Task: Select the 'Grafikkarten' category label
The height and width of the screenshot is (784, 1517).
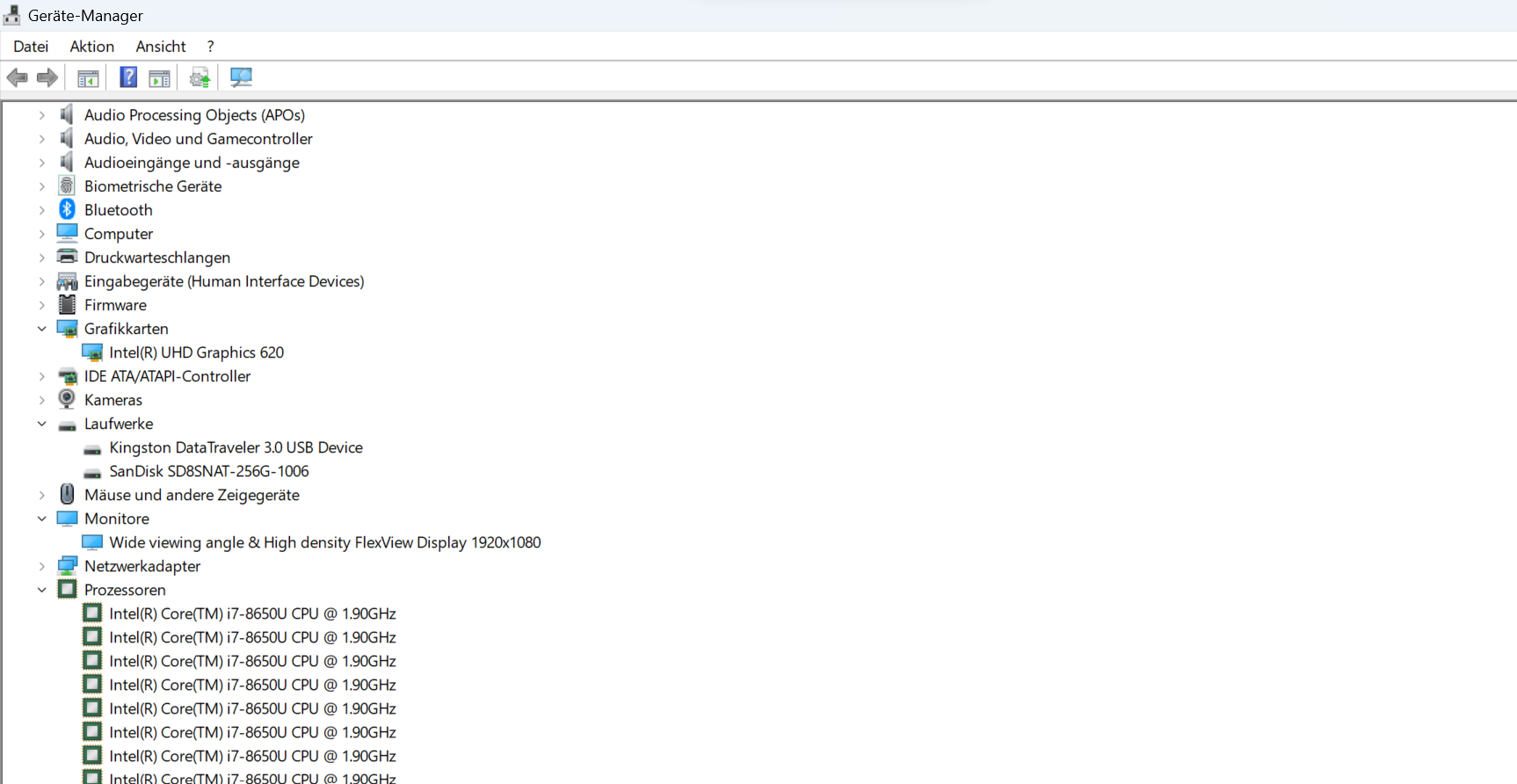Action: click(127, 329)
